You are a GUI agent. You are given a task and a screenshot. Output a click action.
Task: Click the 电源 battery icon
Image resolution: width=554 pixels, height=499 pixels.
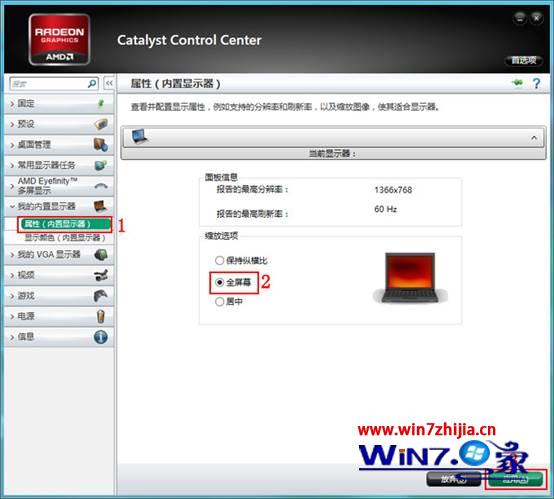(101, 316)
